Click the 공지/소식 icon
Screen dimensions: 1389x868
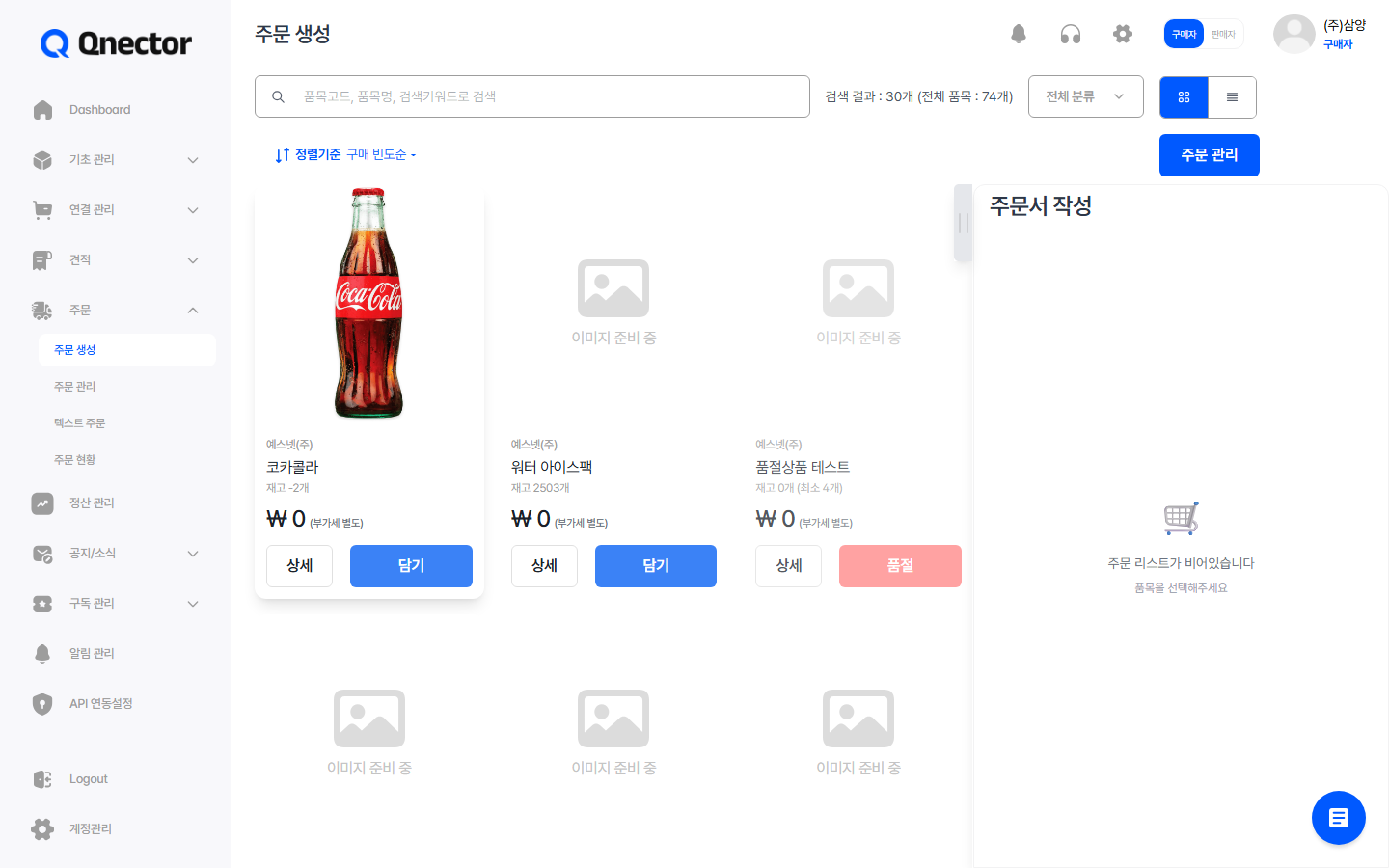42,554
